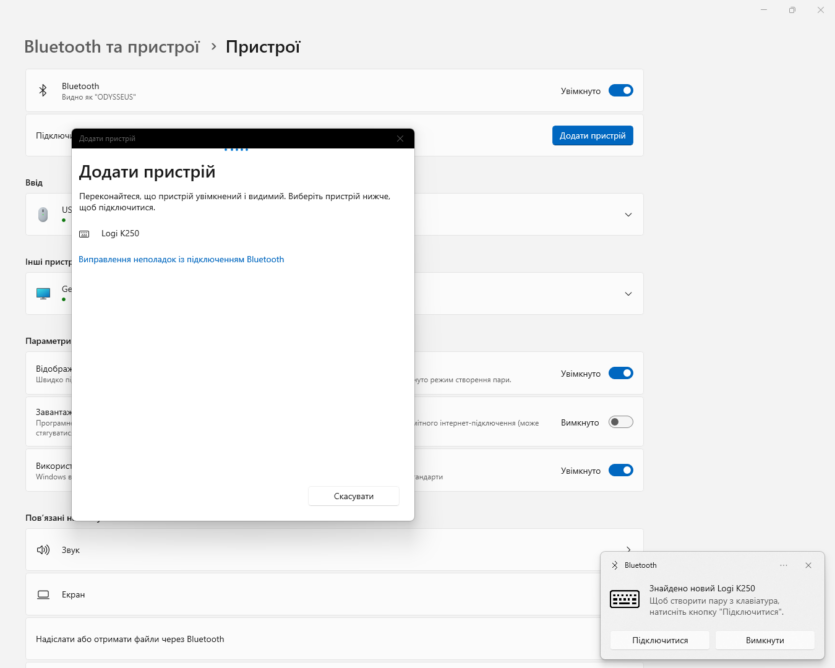The image size is (835, 668).
Task: Click Підключитися in the Bluetooth notification
Action: point(660,640)
